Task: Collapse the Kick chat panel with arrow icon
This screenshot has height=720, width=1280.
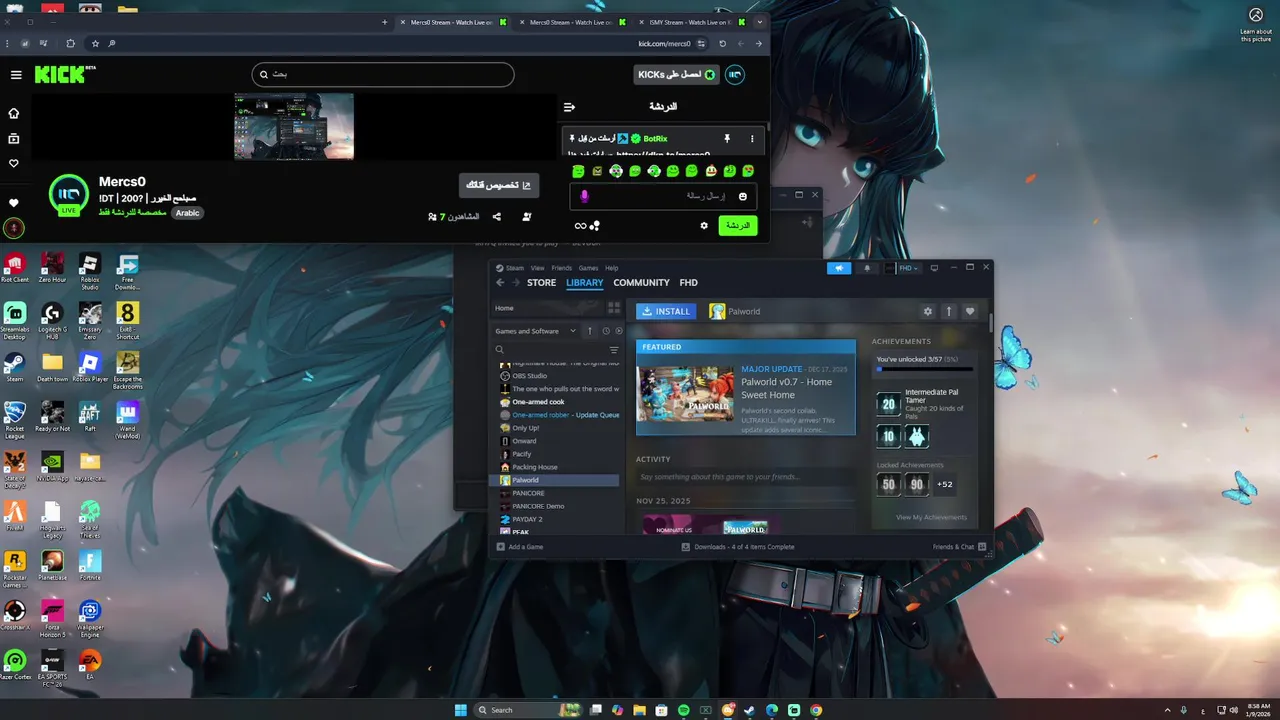Action: (x=569, y=107)
